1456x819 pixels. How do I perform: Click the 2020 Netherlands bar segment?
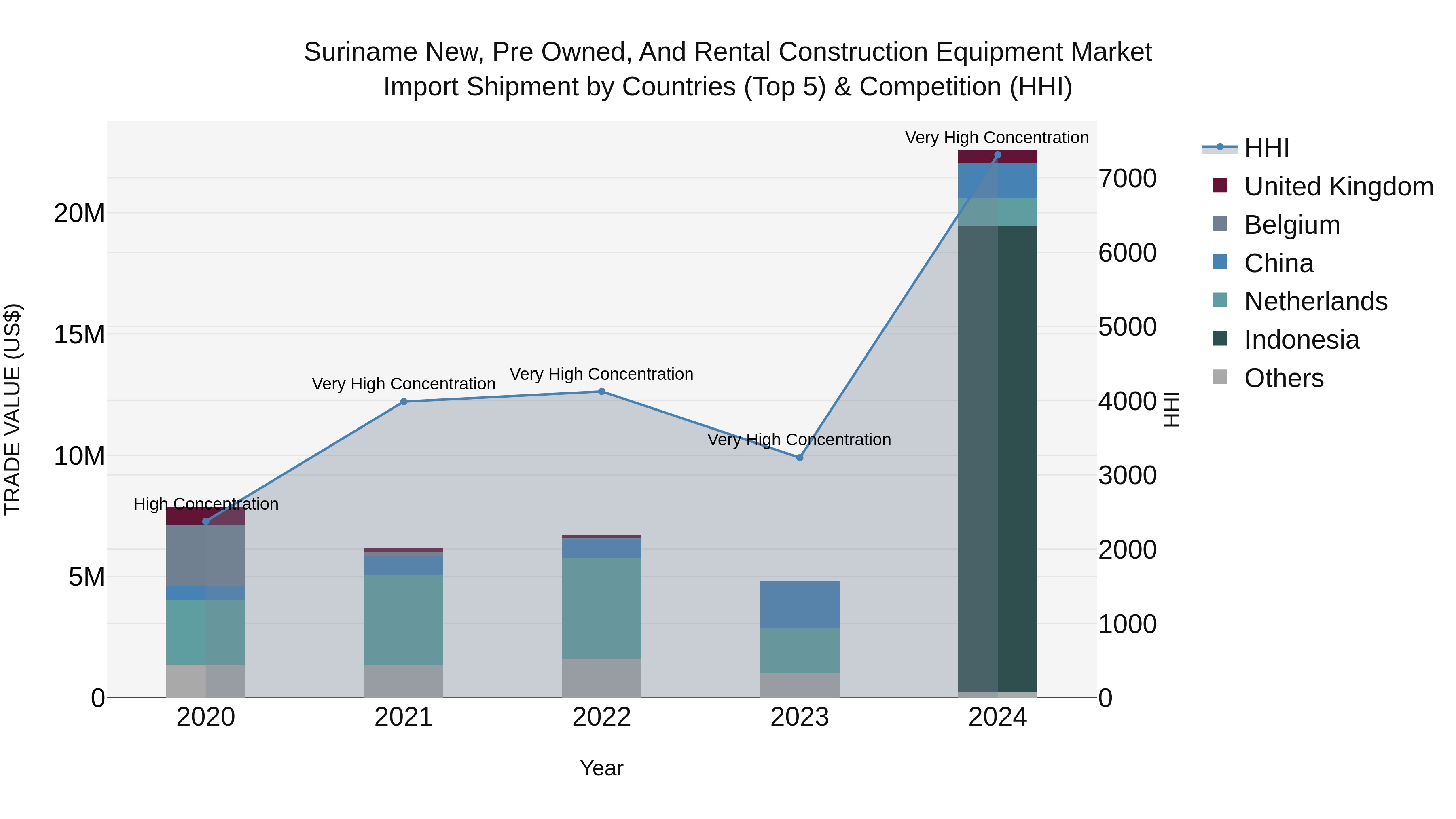click(x=206, y=632)
